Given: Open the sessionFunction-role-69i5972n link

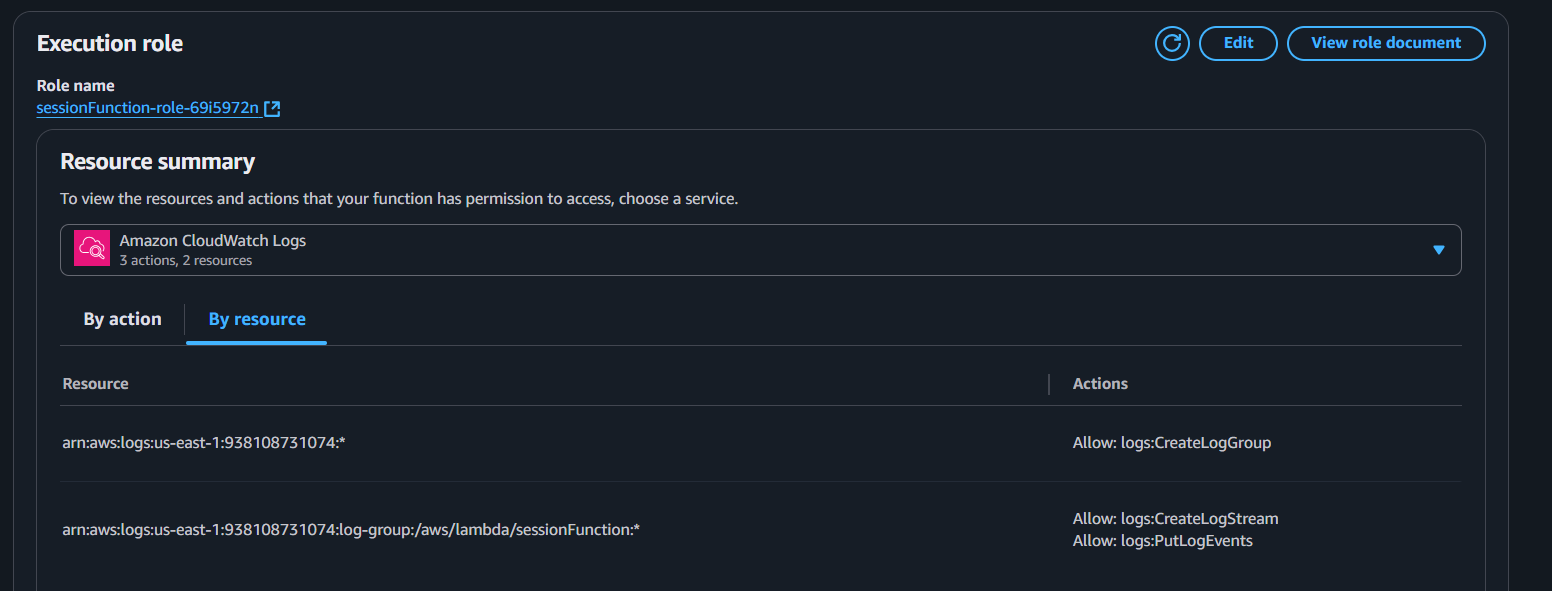Looking at the screenshot, I should [148, 108].
